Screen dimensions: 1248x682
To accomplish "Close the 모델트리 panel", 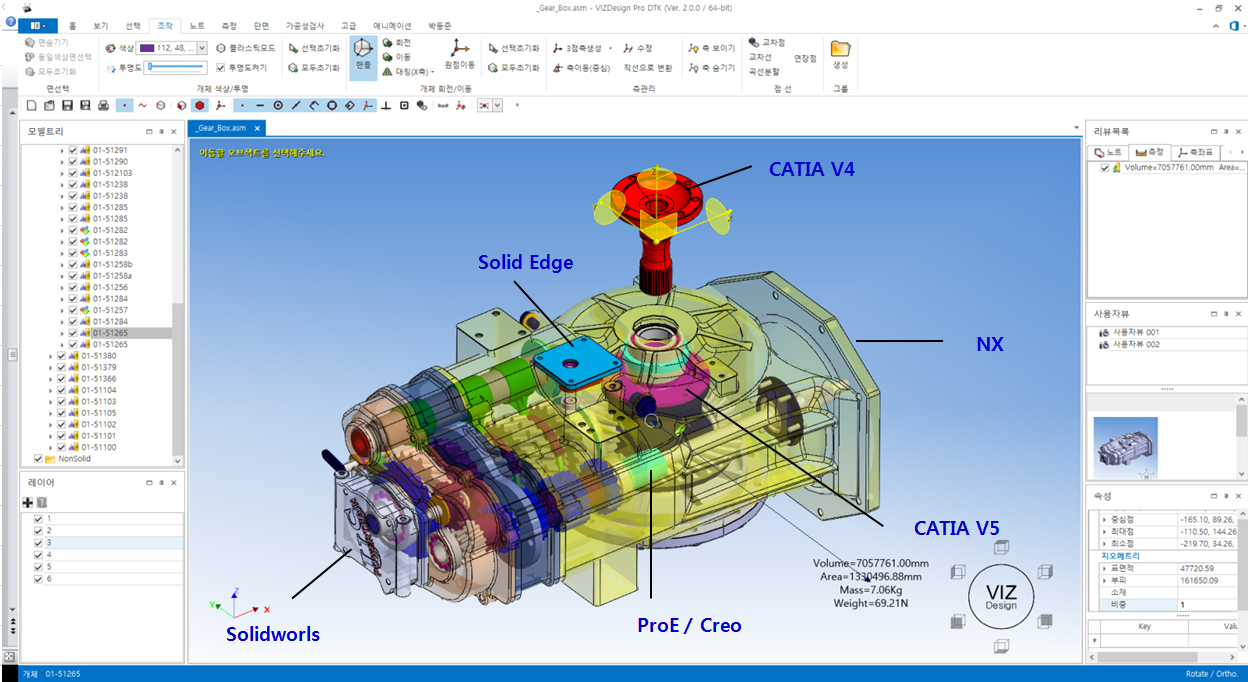I will [175, 131].
